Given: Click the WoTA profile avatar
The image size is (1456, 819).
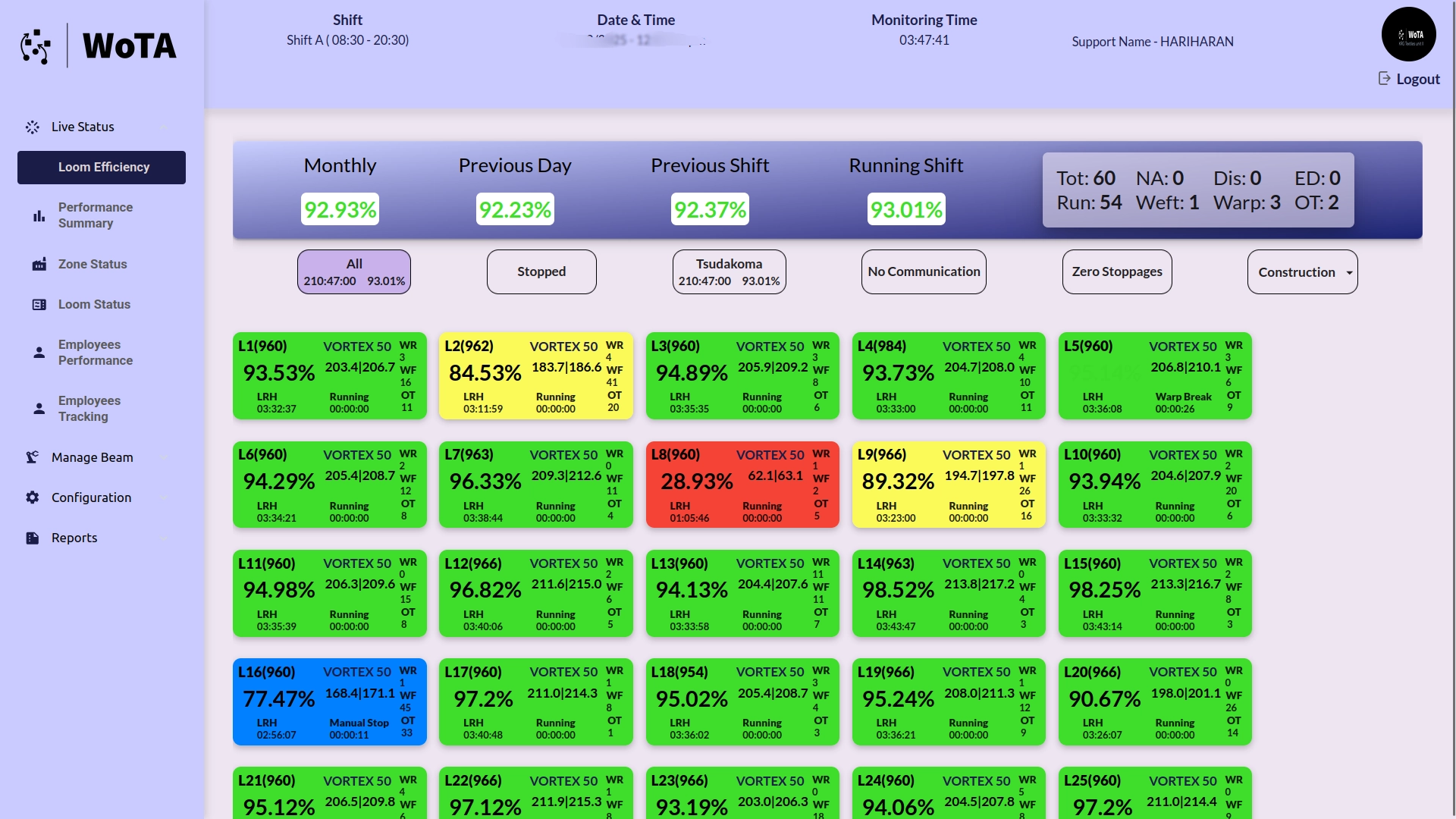Looking at the screenshot, I should (1408, 34).
